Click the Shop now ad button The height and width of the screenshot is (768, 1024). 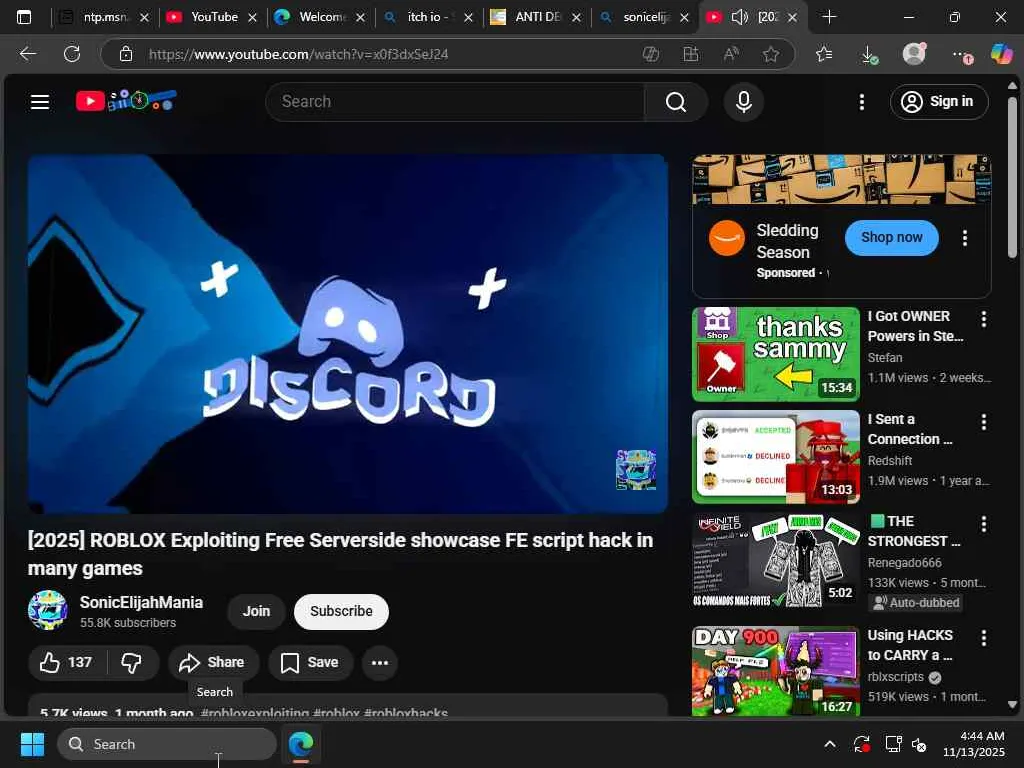click(x=891, y=238)
